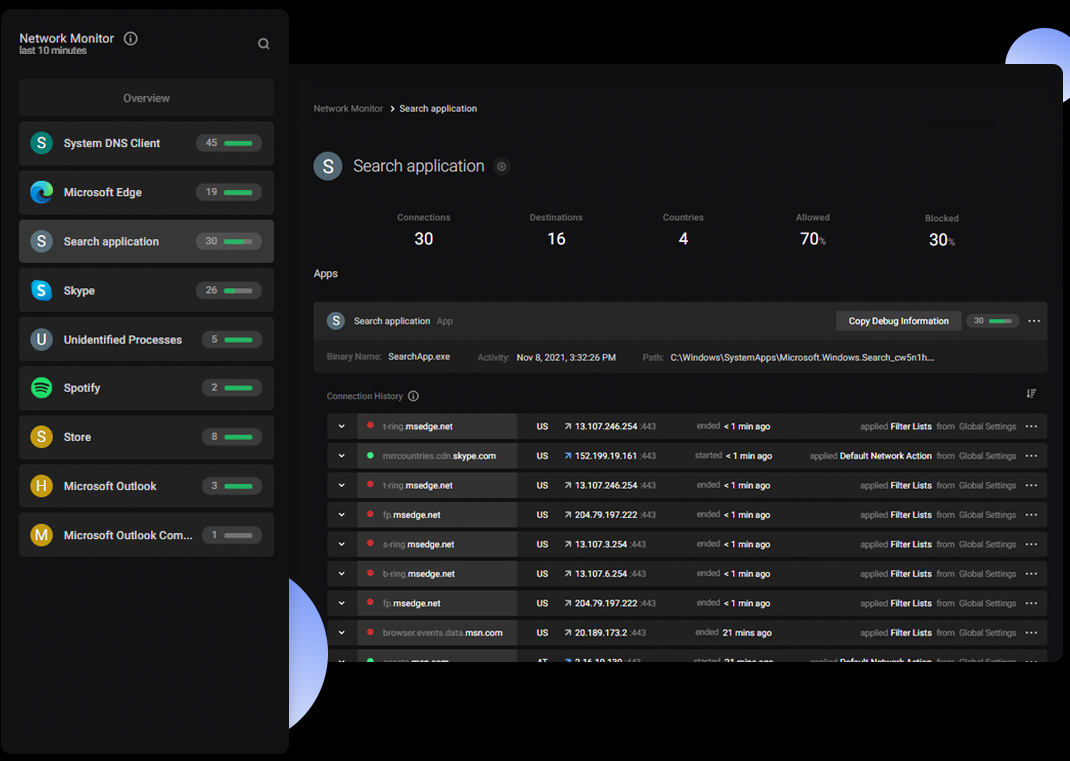Click the gear icon beside Search application heading
This screenshot has height=761, width=1070.
502,167
